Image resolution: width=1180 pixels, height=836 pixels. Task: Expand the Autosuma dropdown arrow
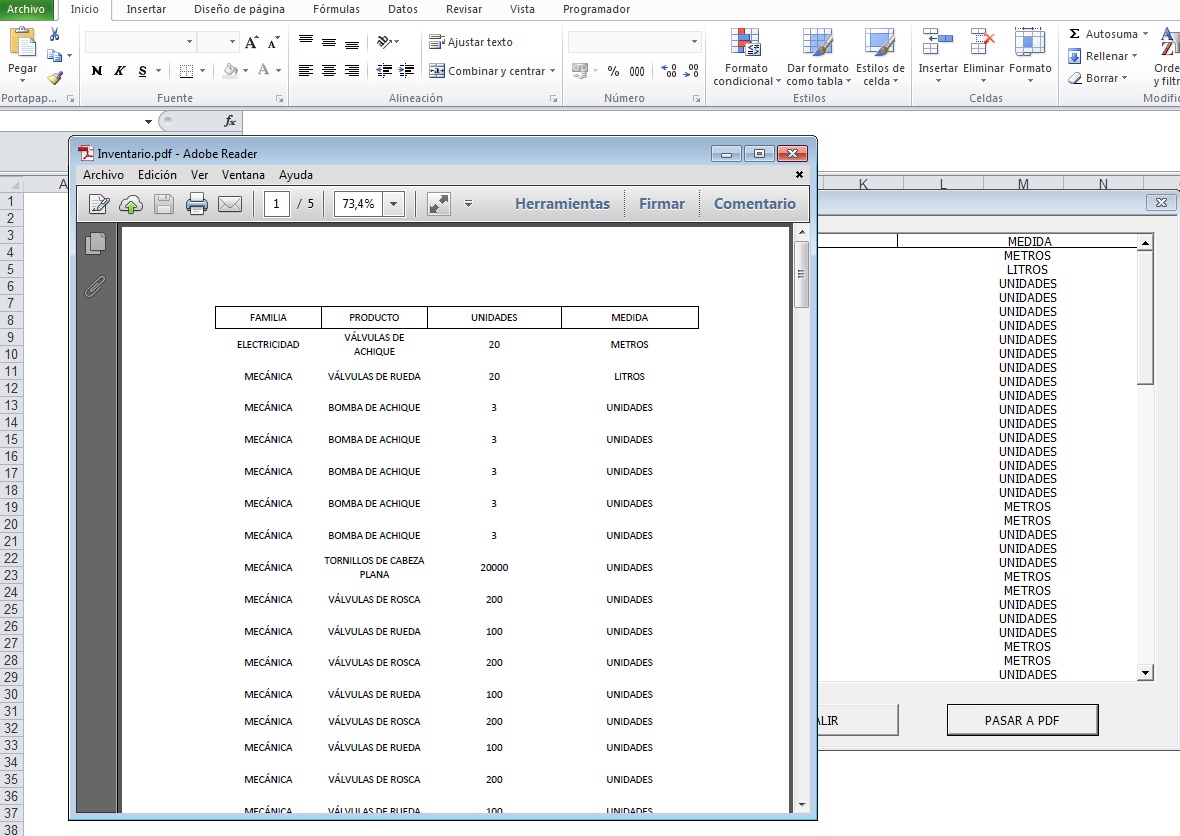coord(1145,34)
